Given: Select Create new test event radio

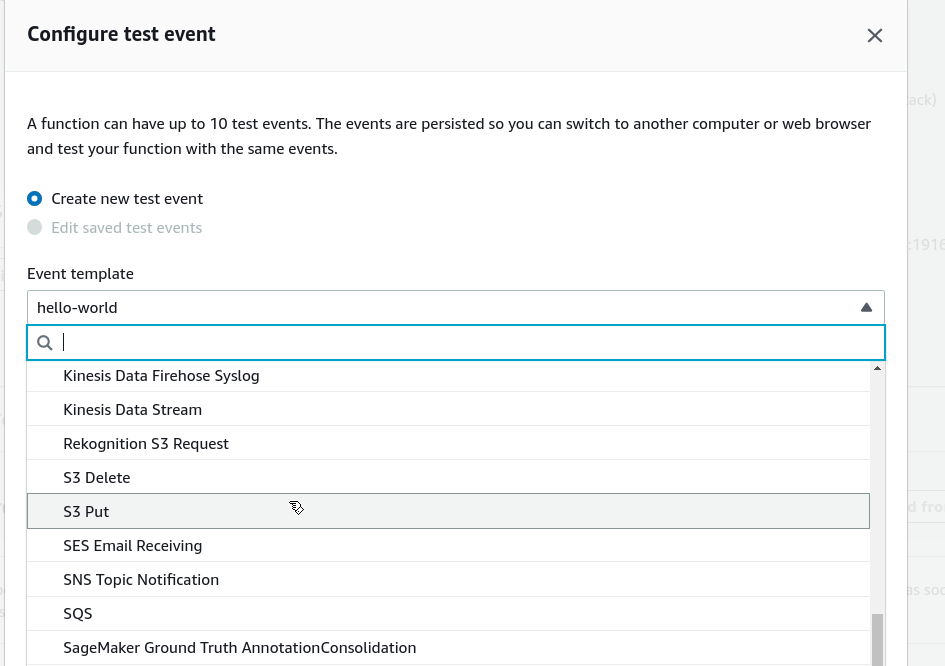Looking at the screenshot, I should (x=34, y=198).
